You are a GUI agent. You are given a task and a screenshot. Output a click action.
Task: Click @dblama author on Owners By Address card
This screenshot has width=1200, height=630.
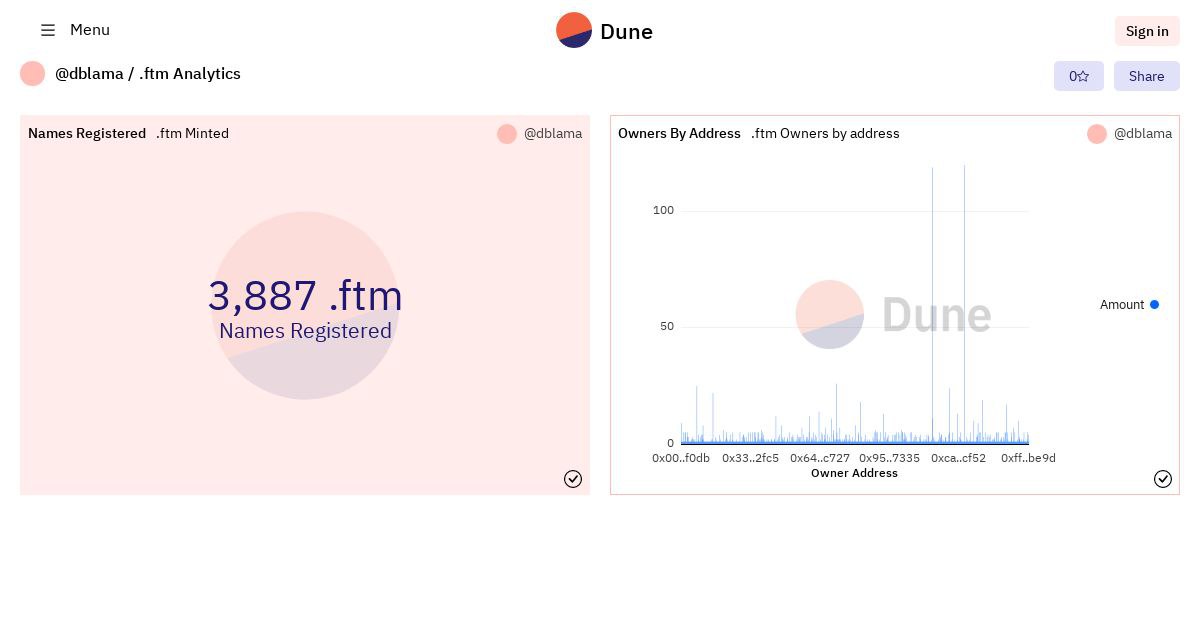point(1143,133)
